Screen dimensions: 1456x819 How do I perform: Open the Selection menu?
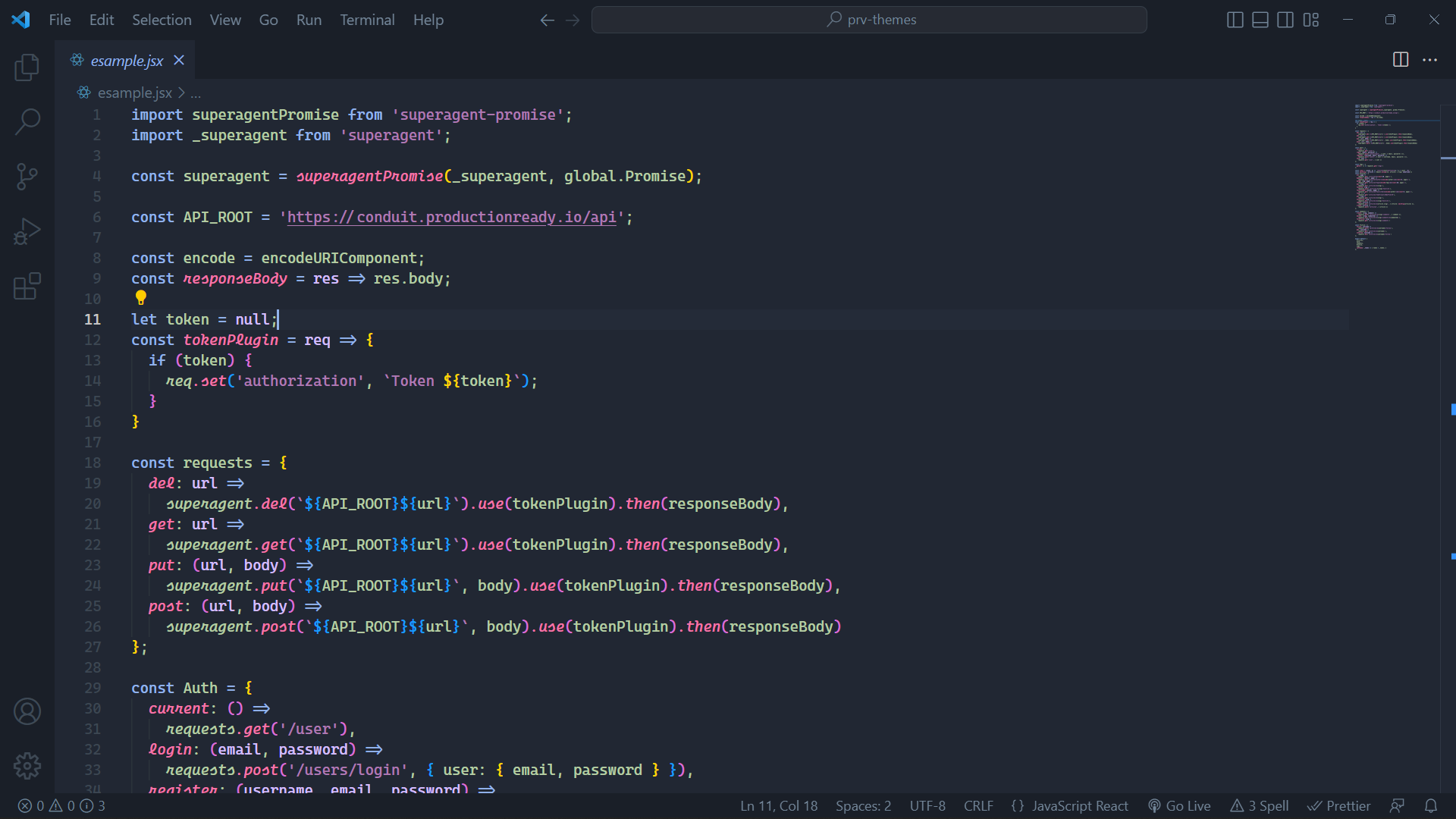[x=162, y=20]
